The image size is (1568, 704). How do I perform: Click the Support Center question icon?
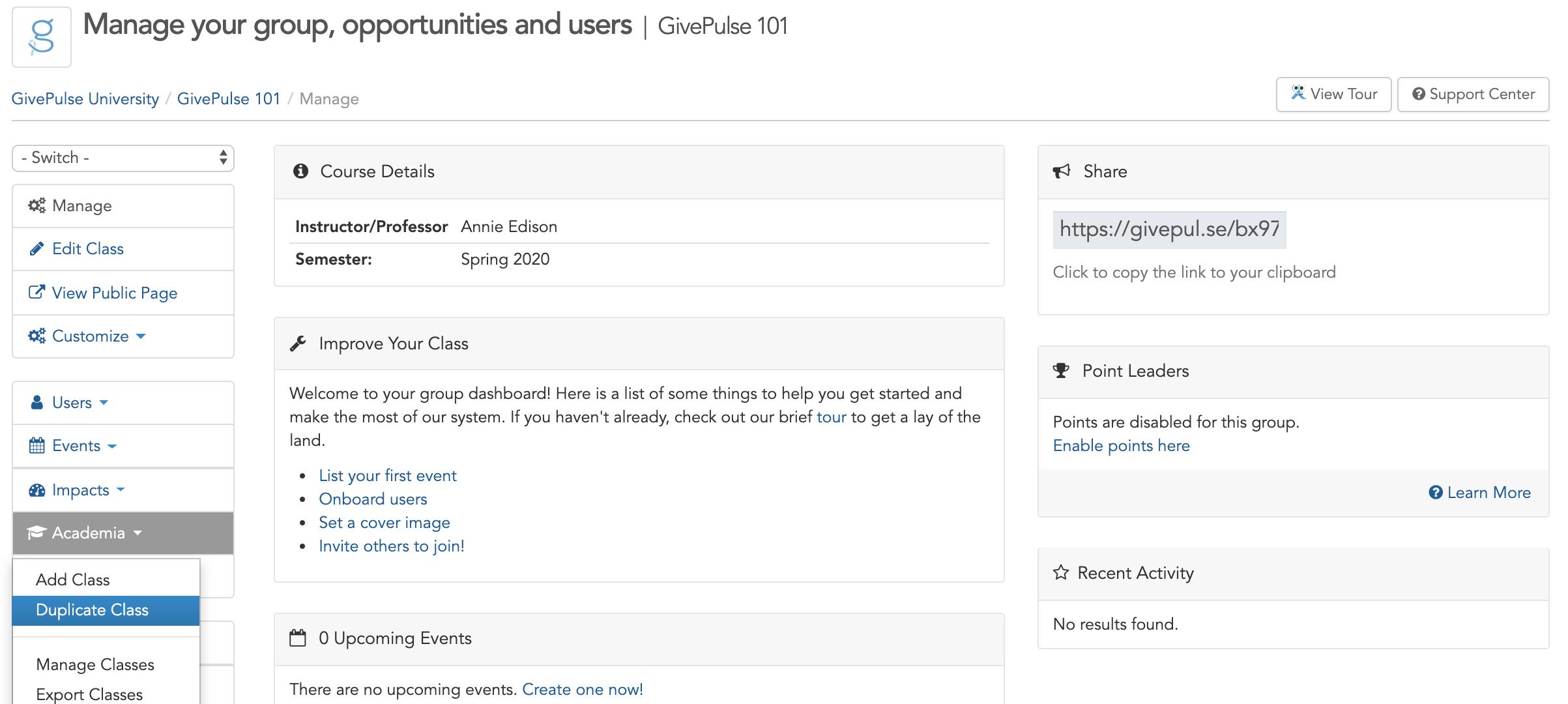point(1418,95)
